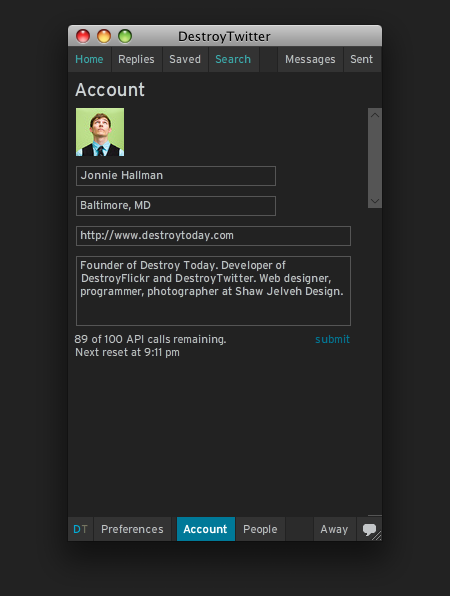This screenshot has height=596, width=450.
Task: Click the red close window button
Action: 83,36
